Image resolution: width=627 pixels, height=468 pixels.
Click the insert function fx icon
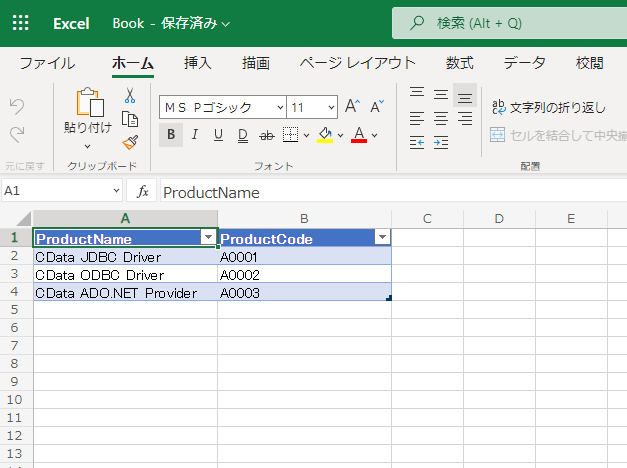coord(143,192)
